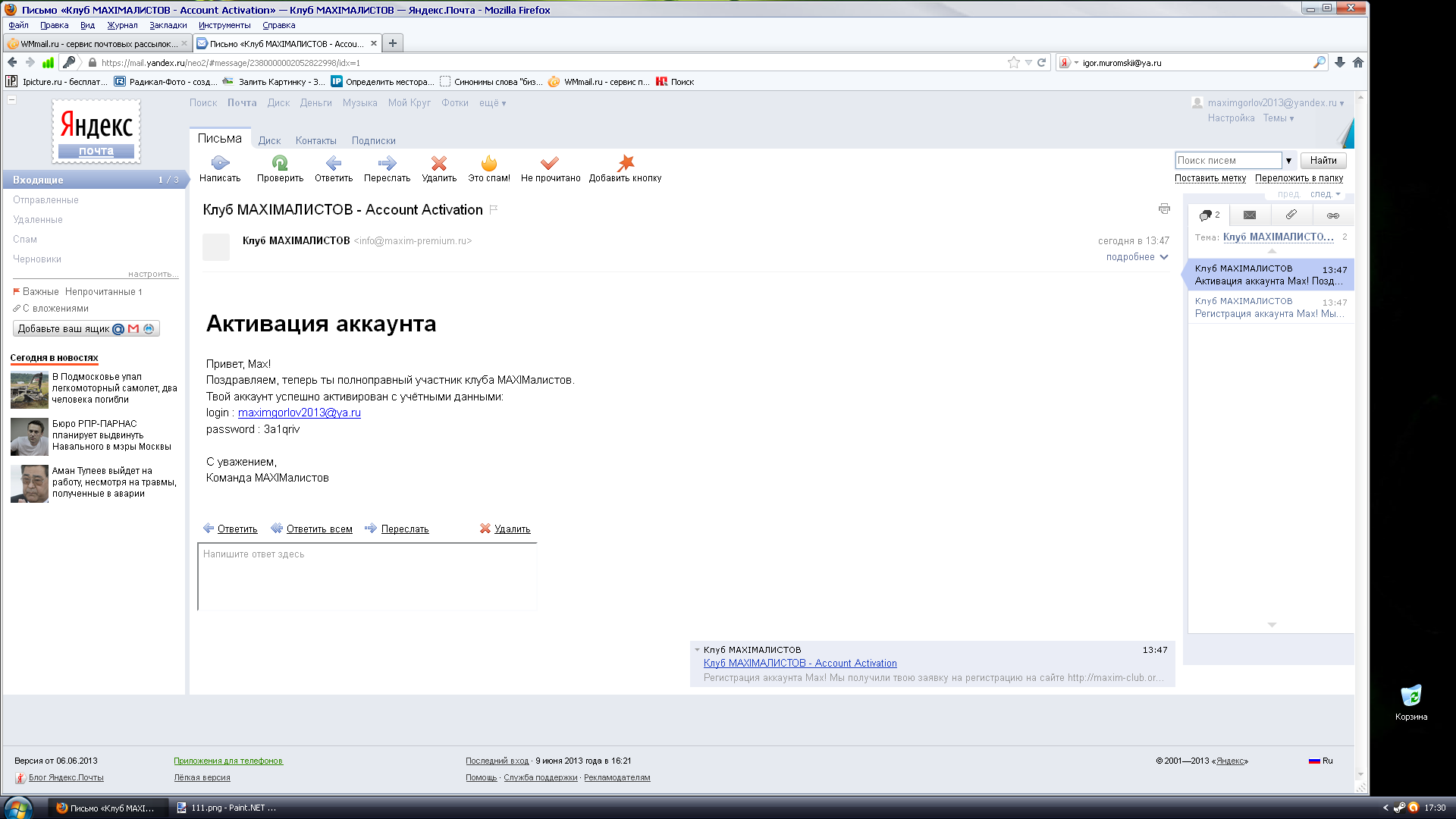Click the Добавьте ваш ящик button
Image resolution: width=1456 pixels, height=819 pixels.
point(86,328)
